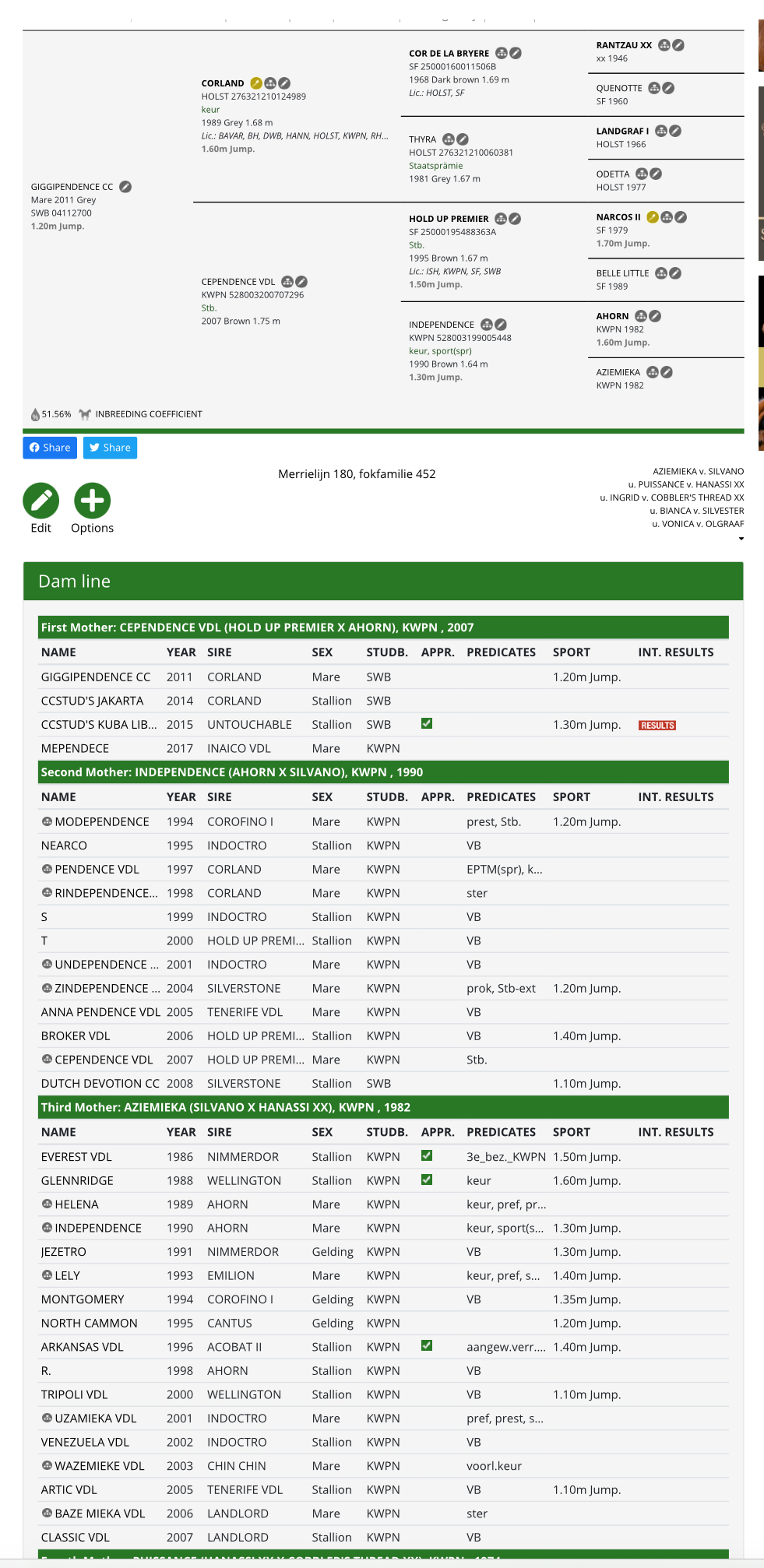Expand the dam line list with the small arrow

[x=741, y=539]
